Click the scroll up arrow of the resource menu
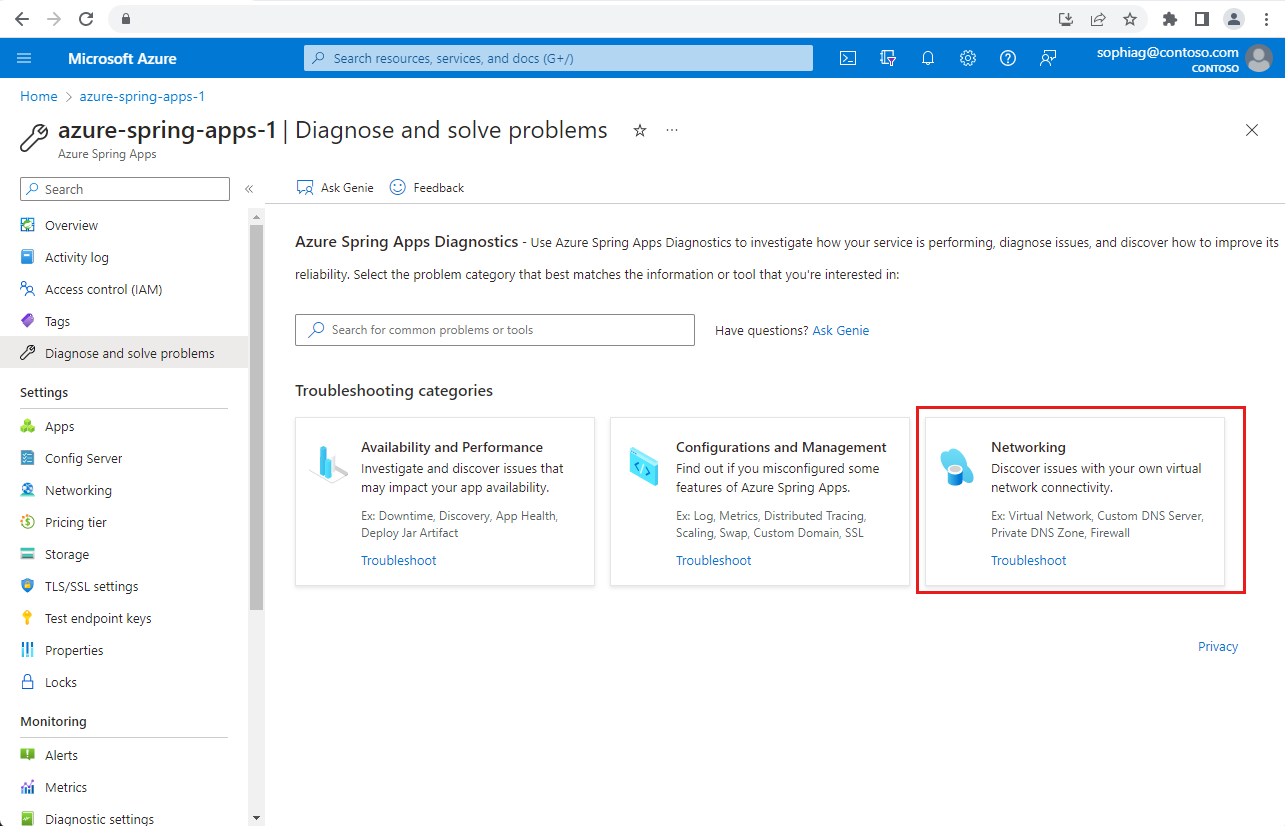Viewport: 1285px width, 826px height. [x=257, y=216]
